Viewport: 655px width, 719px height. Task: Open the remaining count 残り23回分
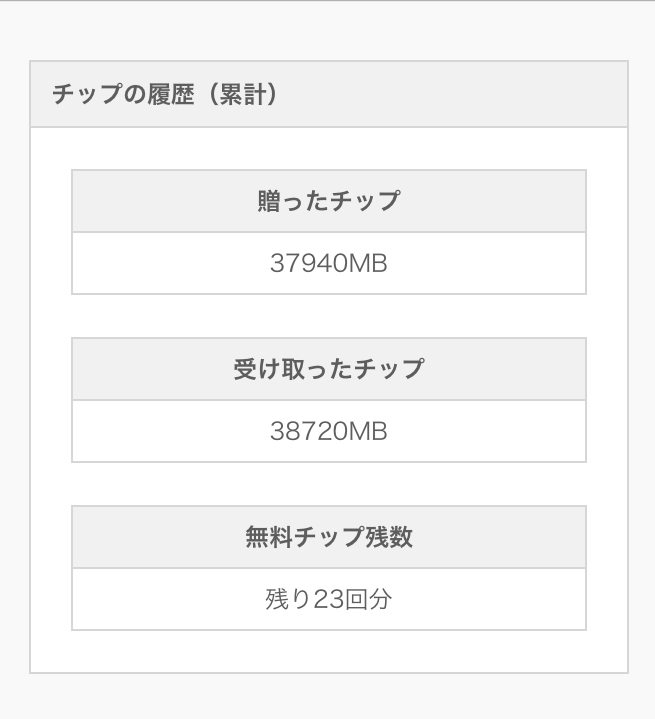coord(328,600)
